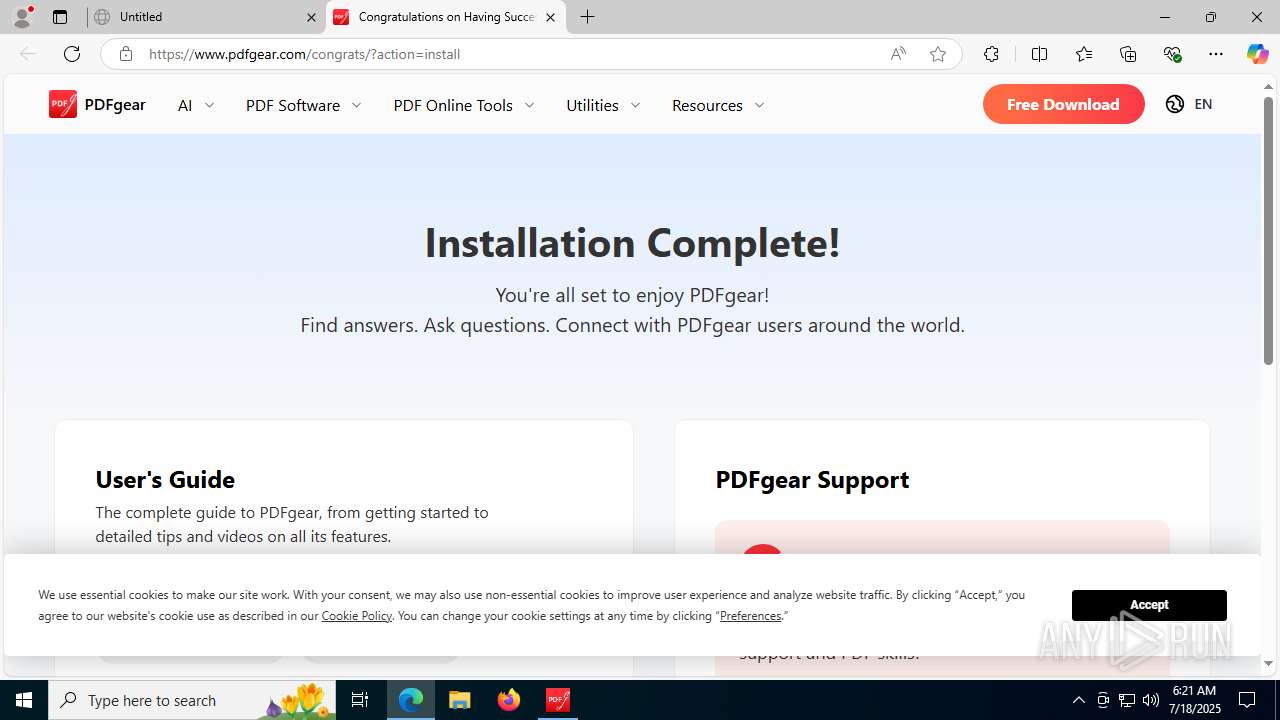Open Task View in the taskbar
This screenshot has height=720, width=1280.
point(360,700)
